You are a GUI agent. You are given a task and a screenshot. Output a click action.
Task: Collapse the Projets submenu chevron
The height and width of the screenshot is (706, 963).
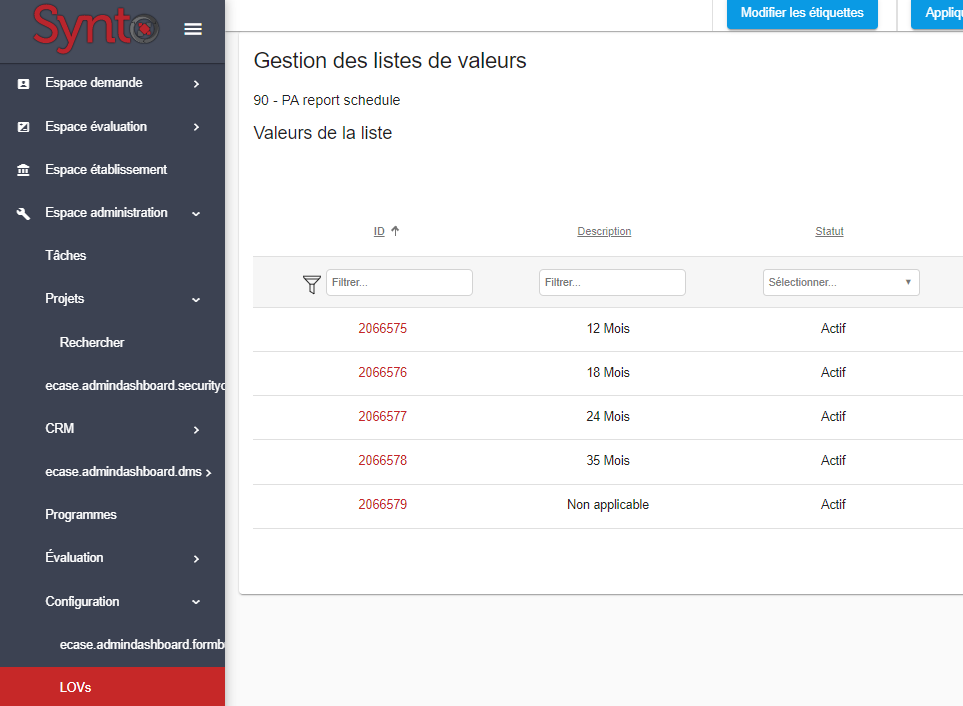tap(197, 300)
